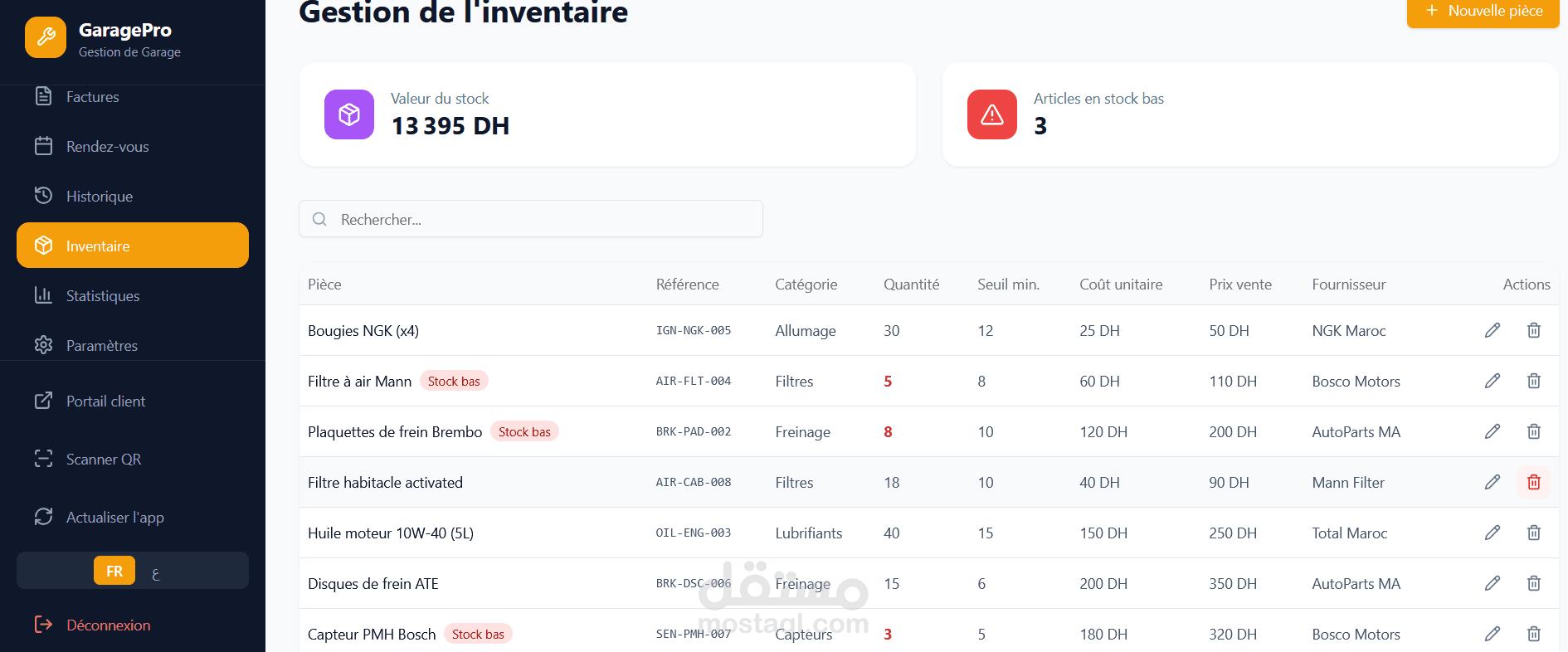Image resolution: width=1568 pixels, height=652 pixels.
Task: Click the Huile moteur 10W-40 (5L) name
Action: coord(391,533)
